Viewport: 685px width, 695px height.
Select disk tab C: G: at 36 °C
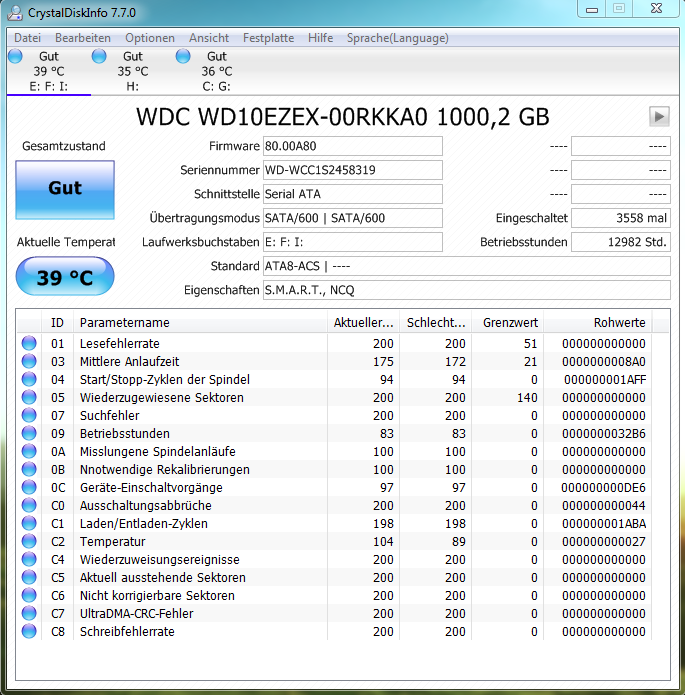coord(216,71)
